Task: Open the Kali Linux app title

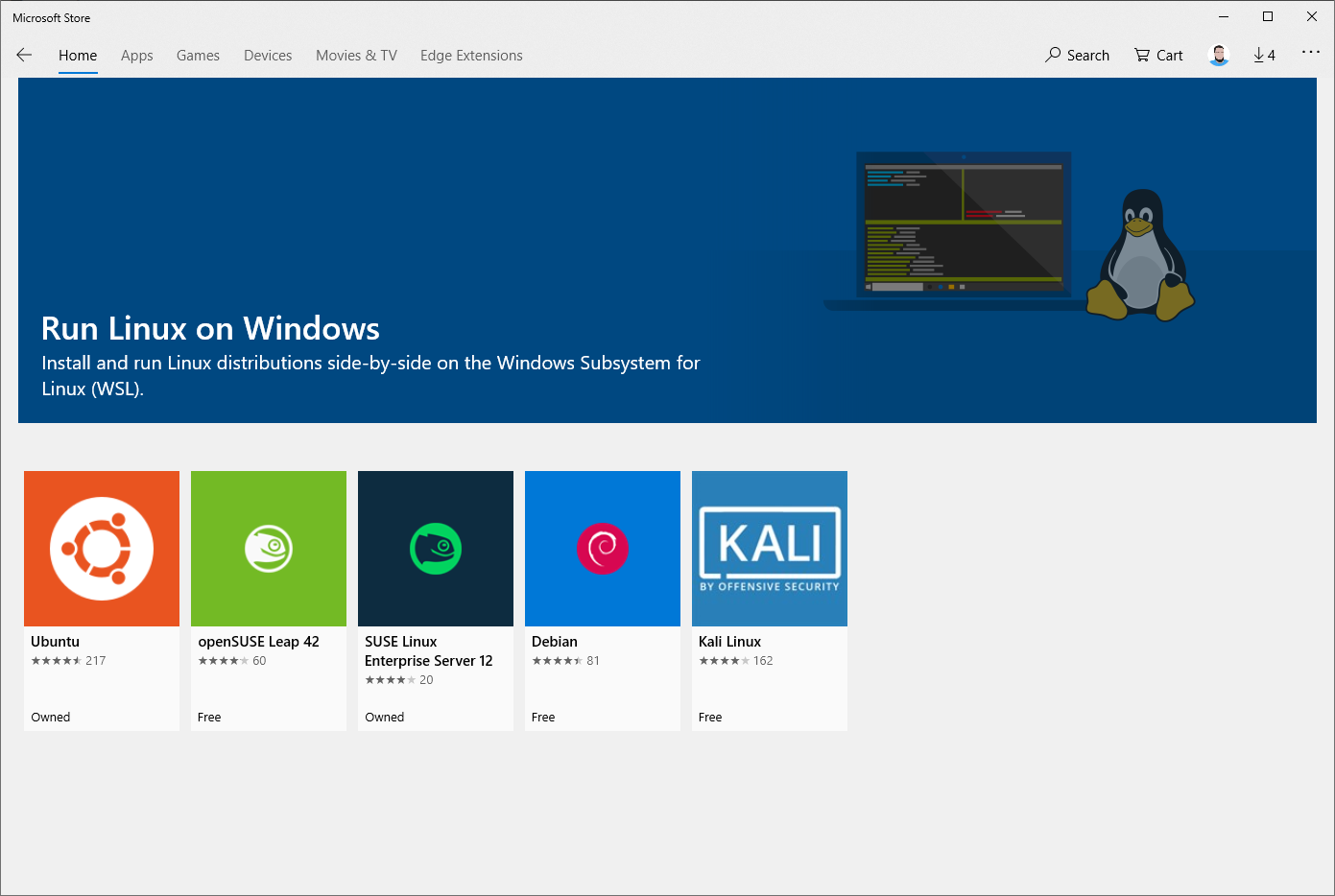Action: [x=729, y=642]
